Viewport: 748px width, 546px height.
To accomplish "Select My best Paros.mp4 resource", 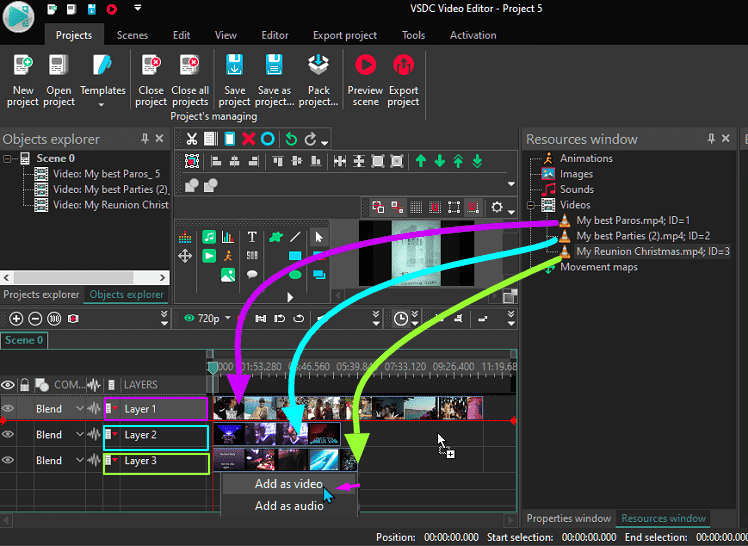I will pos(633,220).
